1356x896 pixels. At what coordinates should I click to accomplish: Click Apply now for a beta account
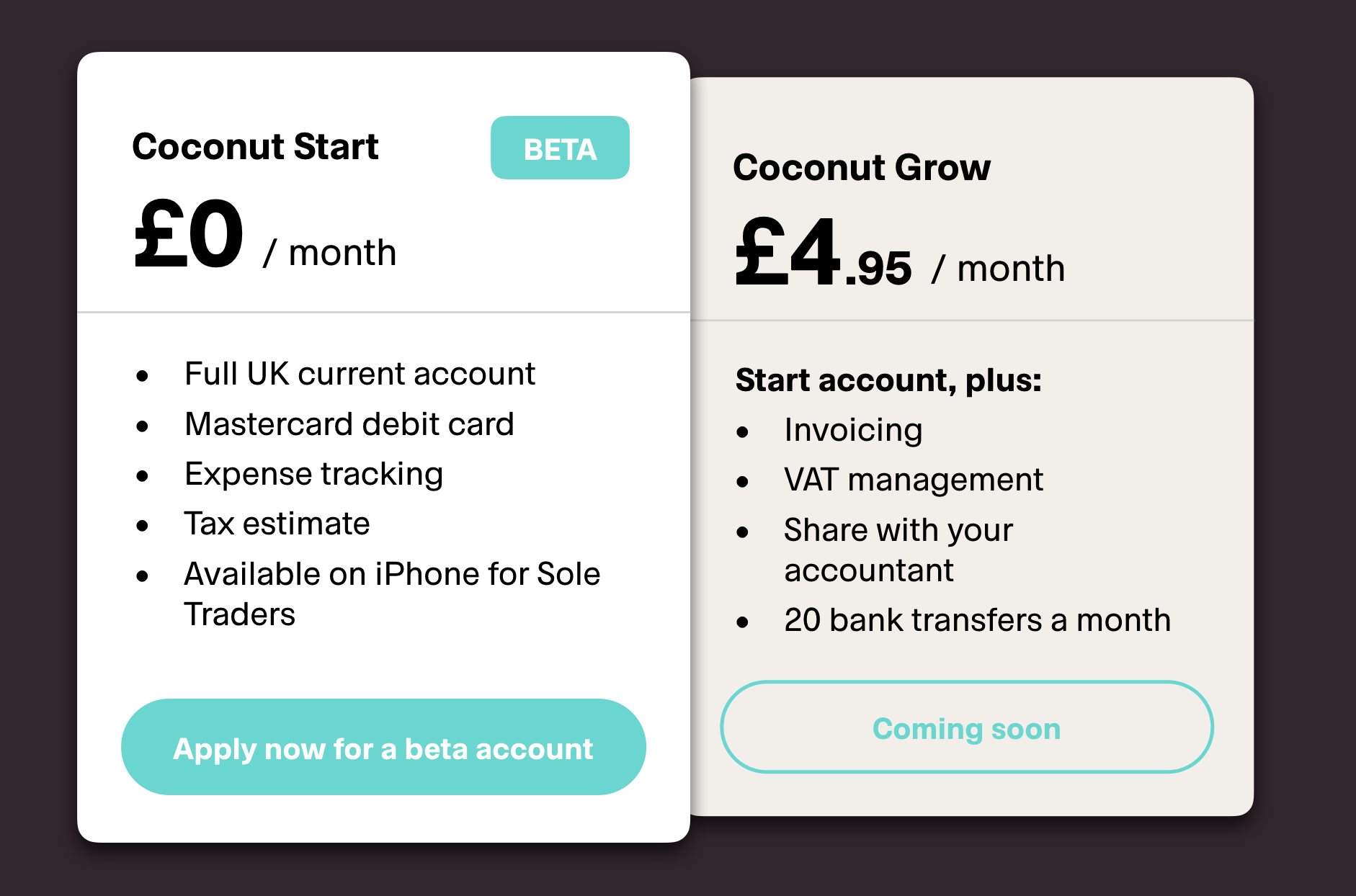(x=383, y=747)
